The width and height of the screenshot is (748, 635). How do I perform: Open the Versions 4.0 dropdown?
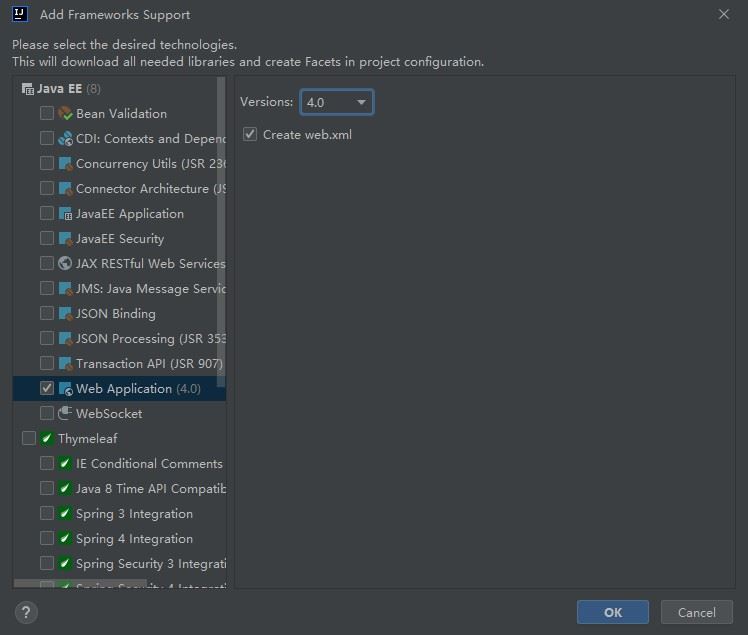point(337,102)
